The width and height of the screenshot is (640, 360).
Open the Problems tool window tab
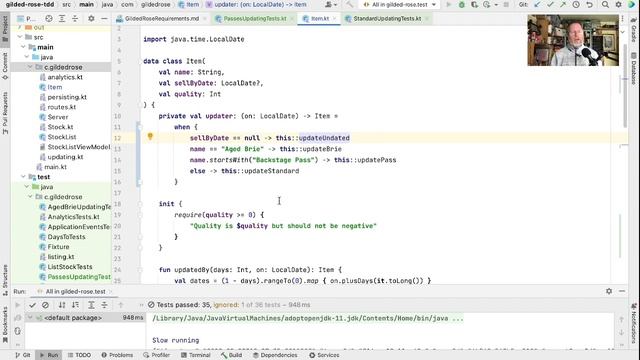117,355
